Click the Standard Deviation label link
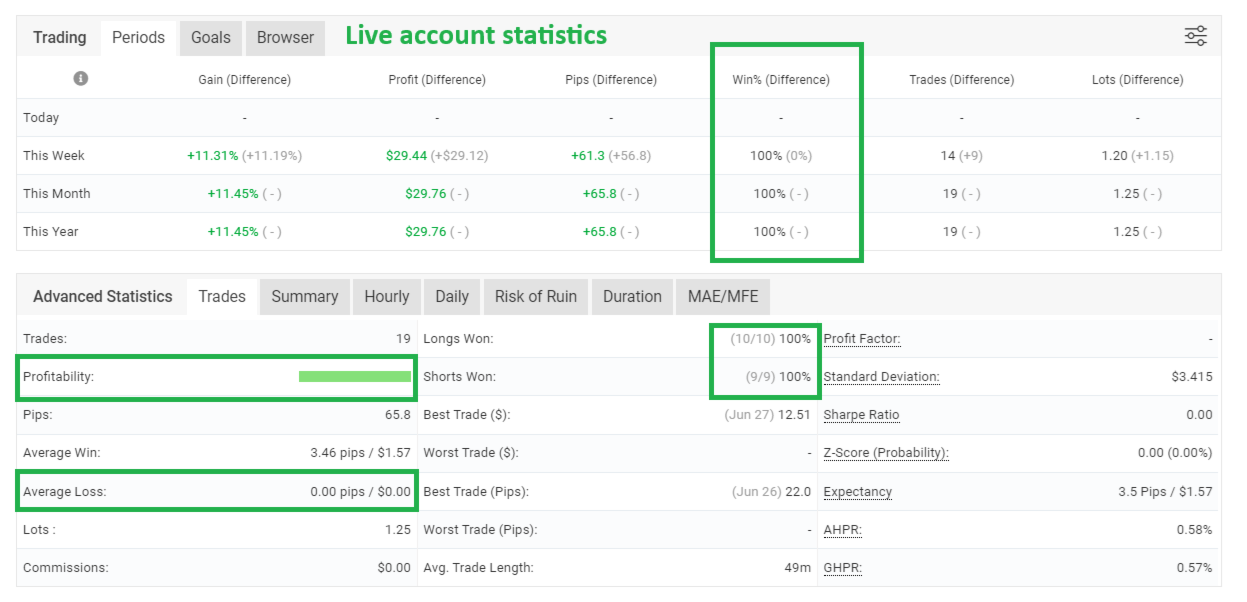The height and width of the screenshot is (602, 1247). pos(882,377)
